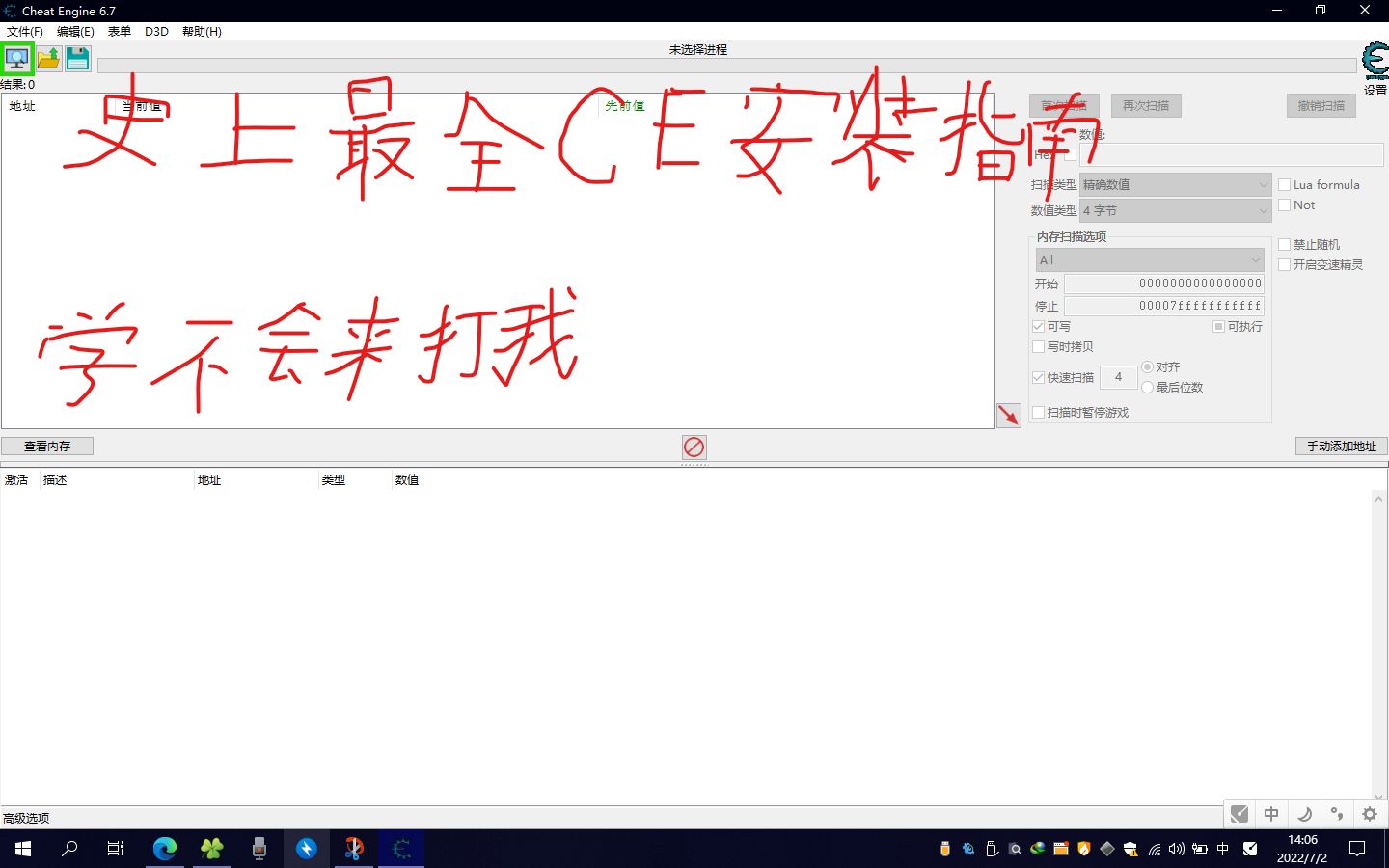Viewport: 1389px width, 868px height.
Task: Click the 先前值 column header
Action: [625, 106]
